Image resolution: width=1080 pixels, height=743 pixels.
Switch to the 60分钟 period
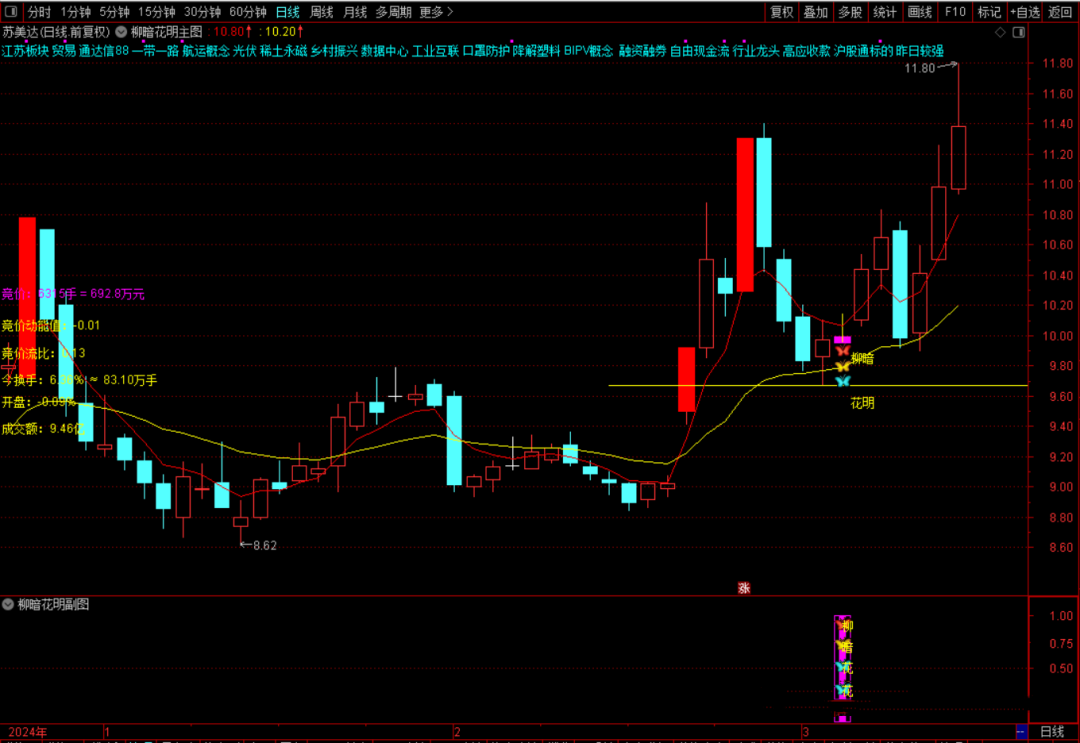coord(248,12)
